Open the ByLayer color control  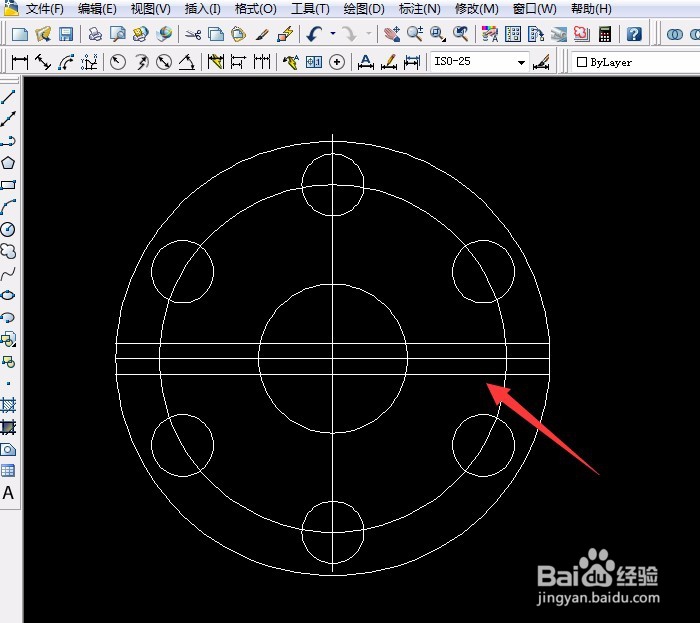pos(636,62)
